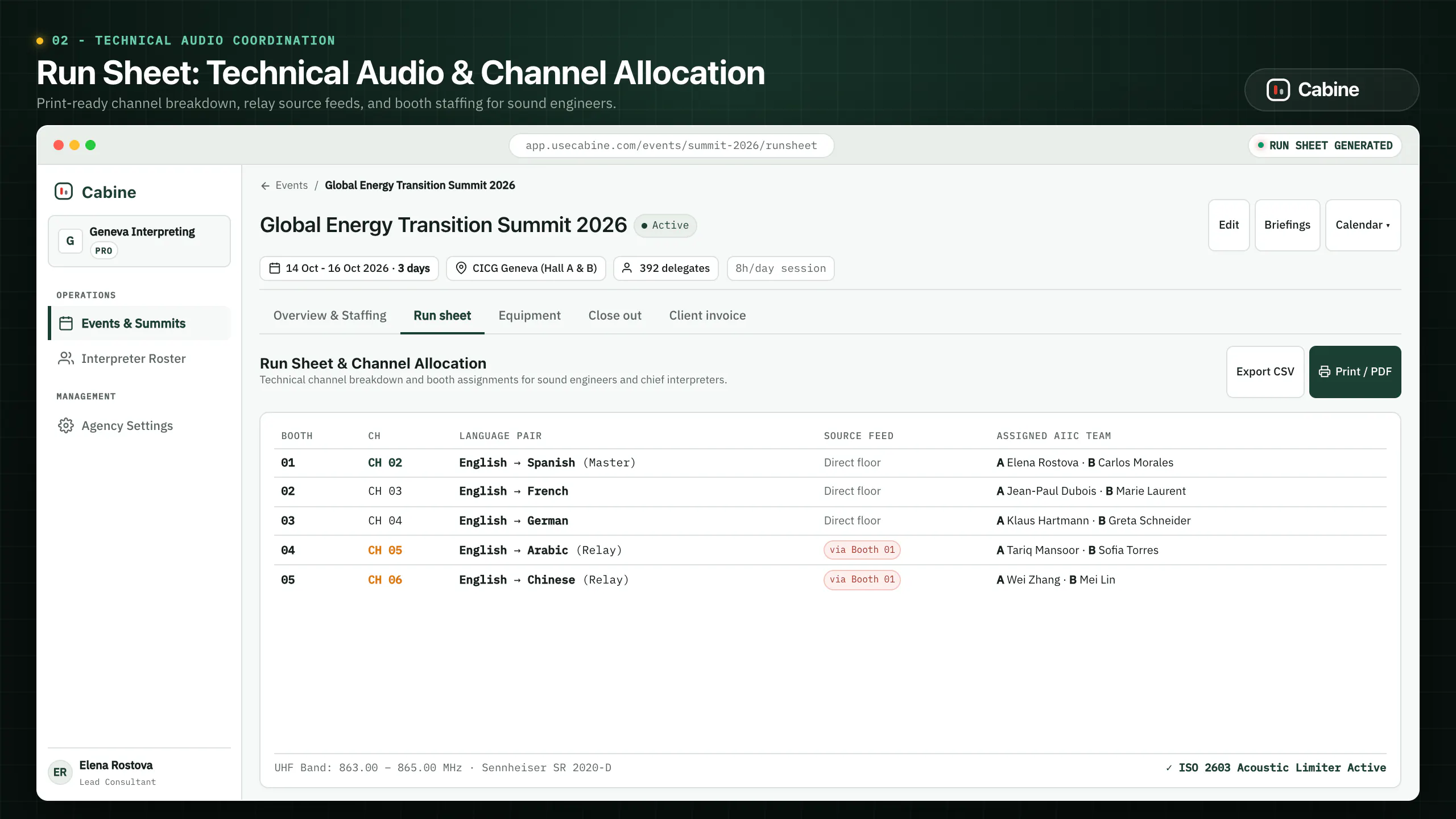Click the Events & Summits calendar icon
Viewport: 1456px width, 819px height.
(x=66, y=323)
